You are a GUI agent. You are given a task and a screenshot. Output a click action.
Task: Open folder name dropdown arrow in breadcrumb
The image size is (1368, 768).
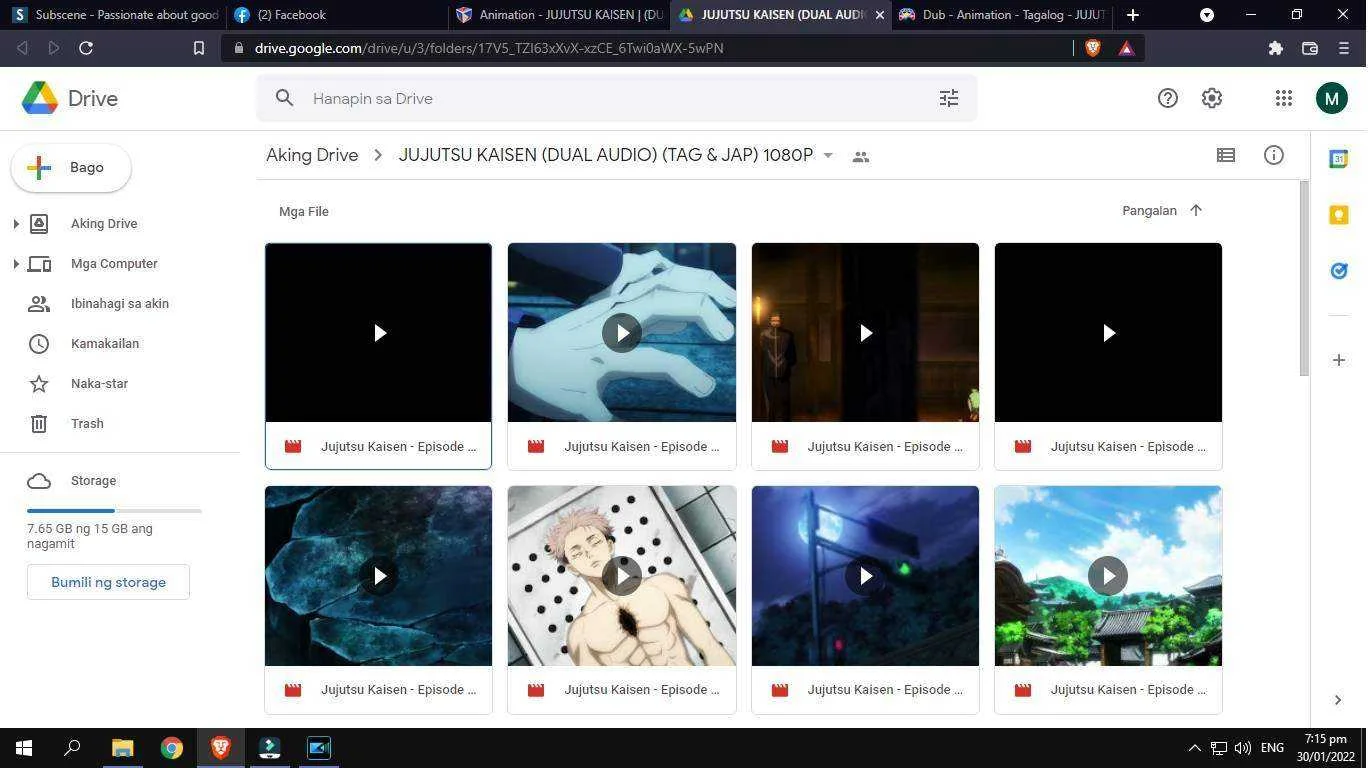(828, 156)
